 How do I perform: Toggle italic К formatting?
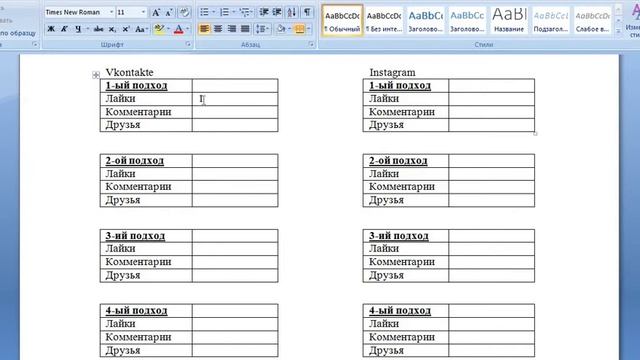pyautogui.click(x=64, y=29)
